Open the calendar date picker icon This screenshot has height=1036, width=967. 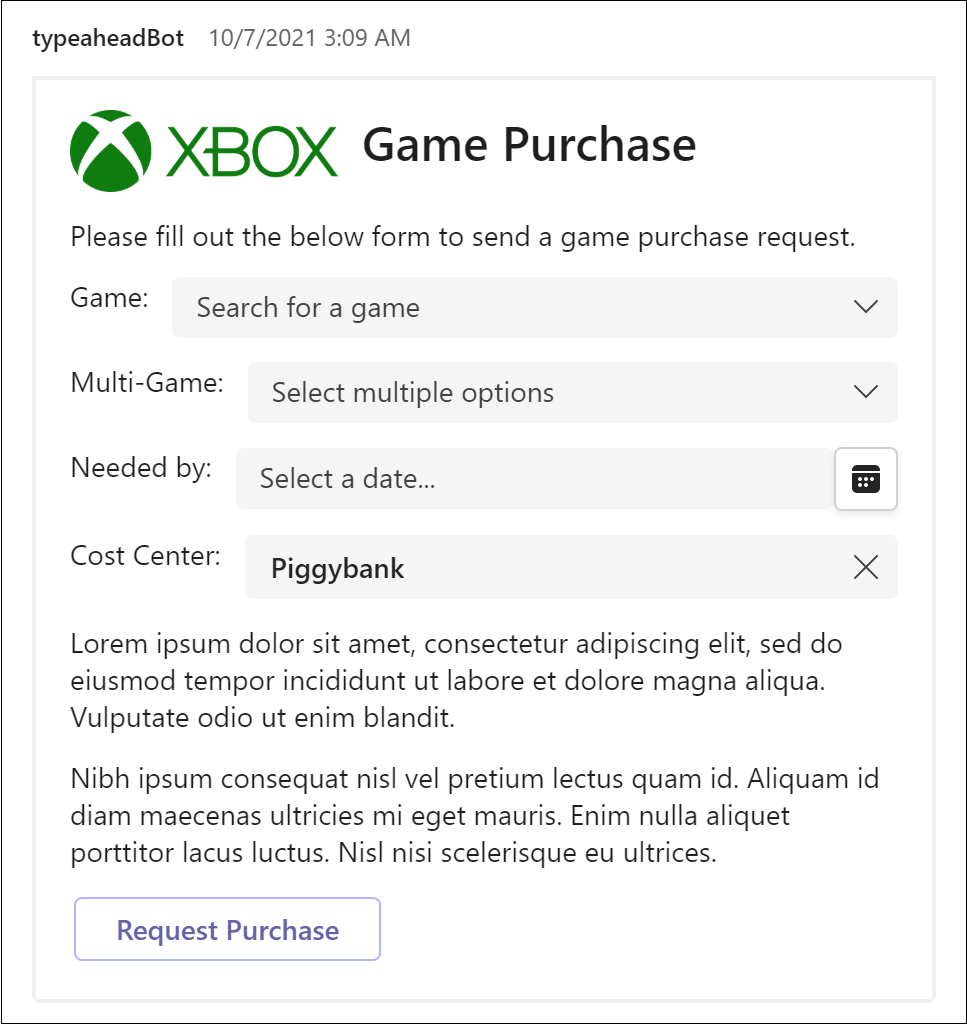[x=865, y=479]
